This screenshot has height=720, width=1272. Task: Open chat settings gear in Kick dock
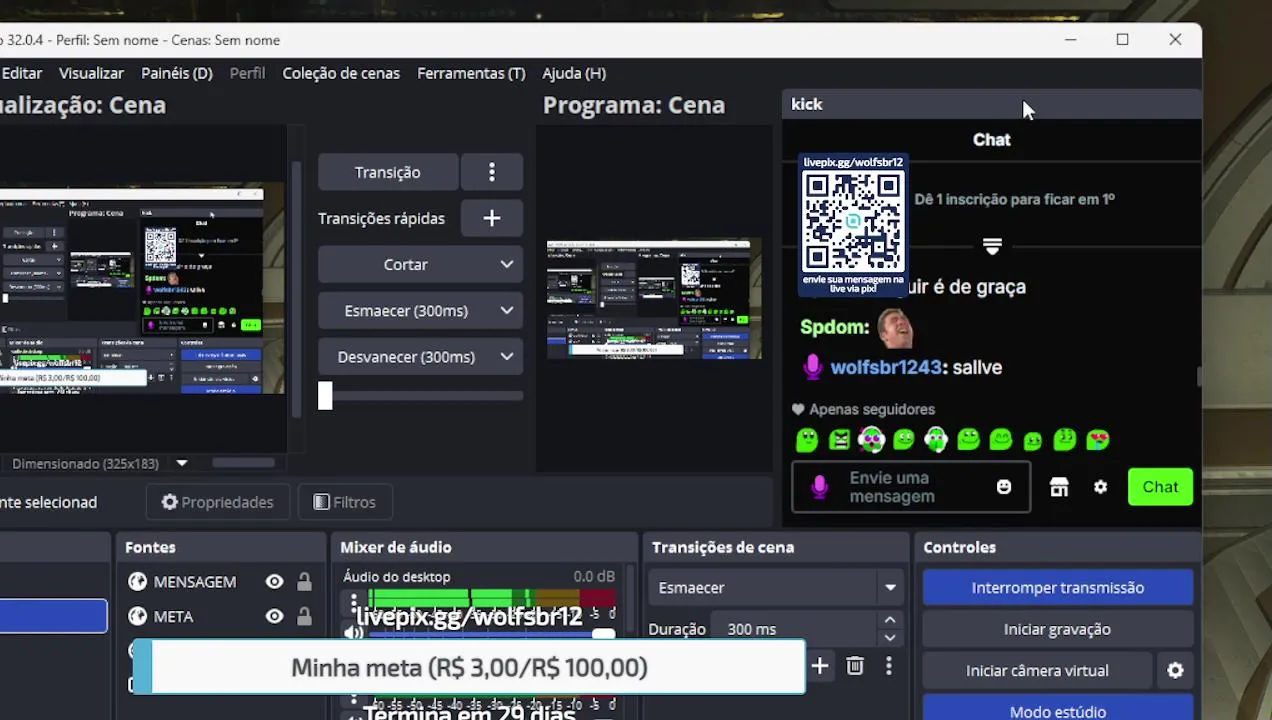(x=1100, y=487)
